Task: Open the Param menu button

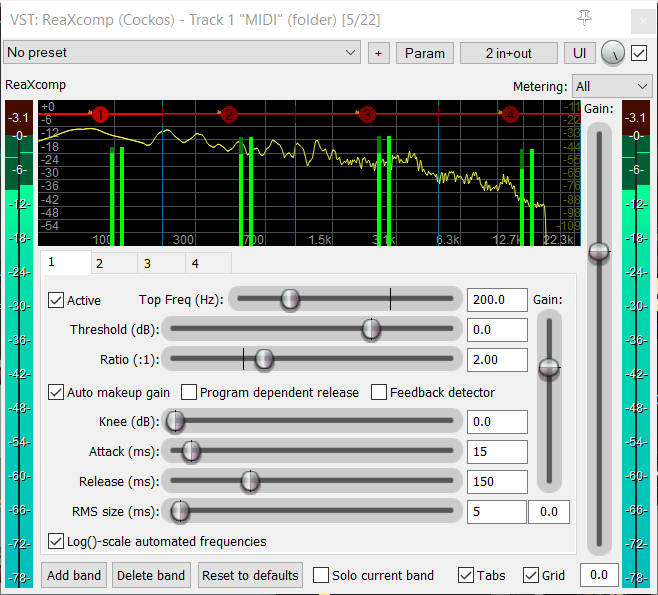Action: pos(425,53)
